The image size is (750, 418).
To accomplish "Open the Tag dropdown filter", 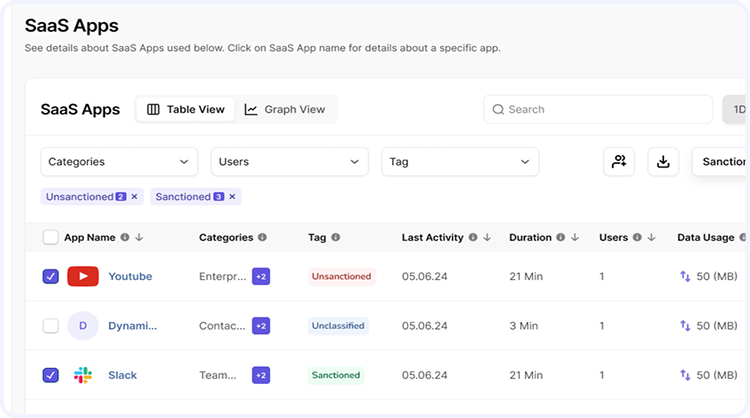I will (460, 162).
